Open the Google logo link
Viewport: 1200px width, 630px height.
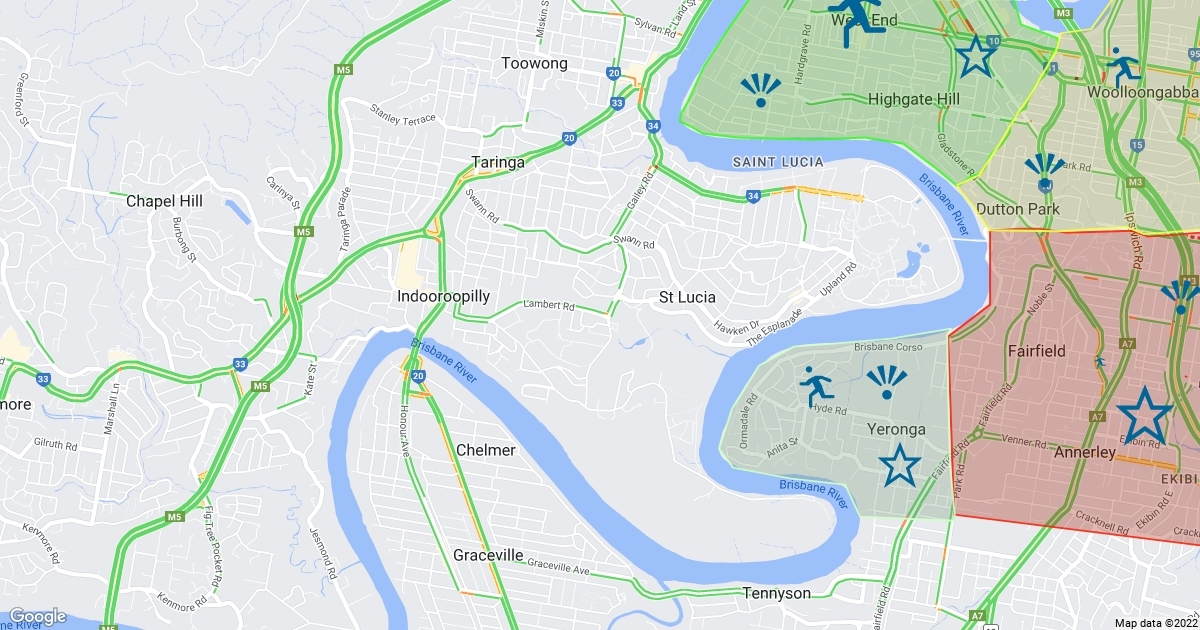(37, 616)
